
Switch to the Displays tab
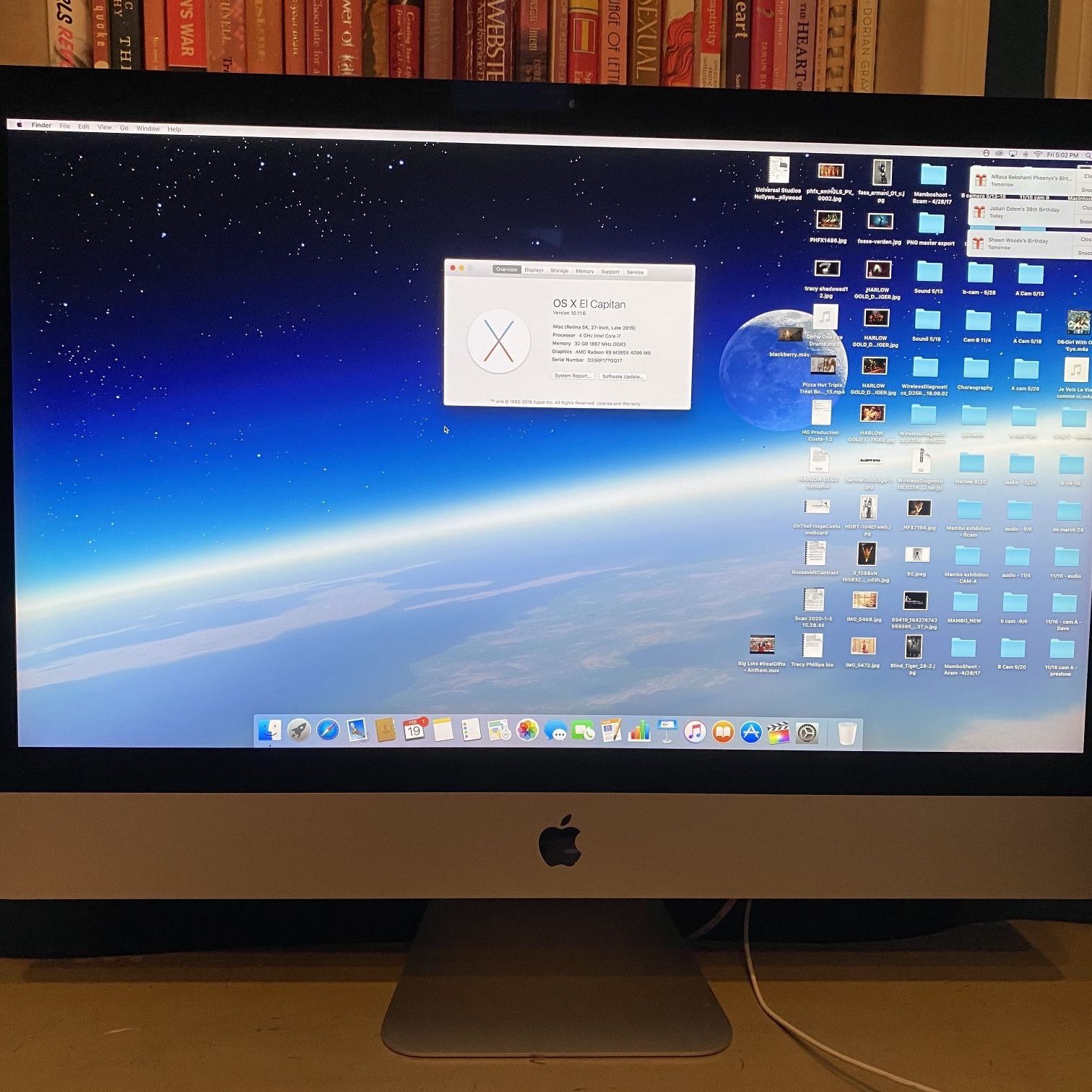[x=534, y=270]
